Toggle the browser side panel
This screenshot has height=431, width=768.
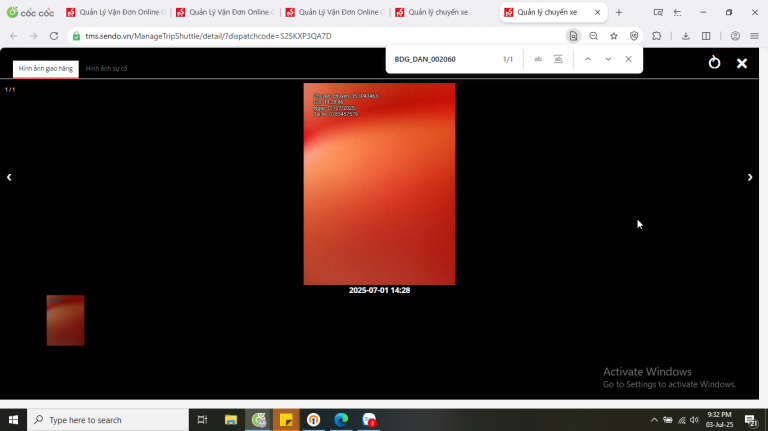point(706,36)
